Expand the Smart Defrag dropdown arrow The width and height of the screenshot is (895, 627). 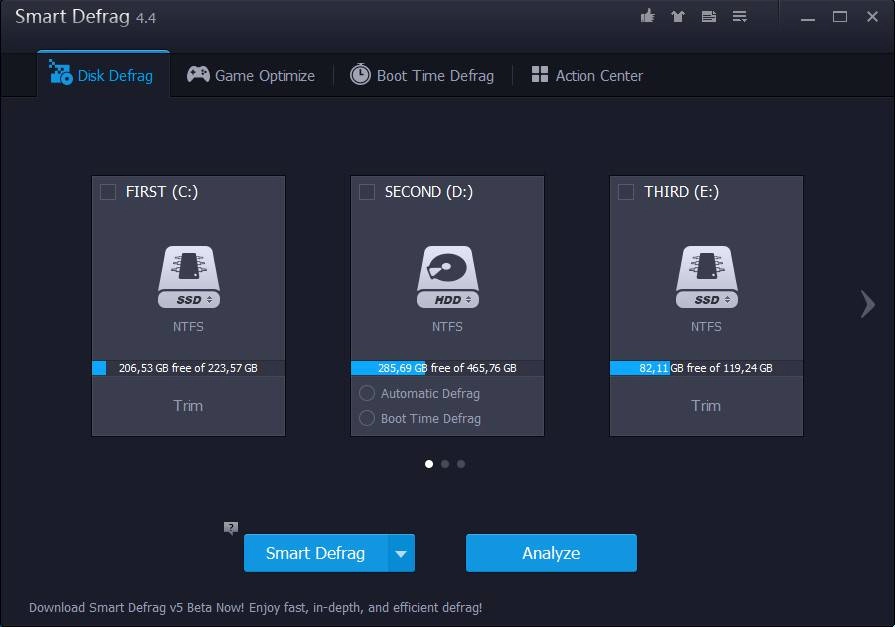(401, 553)
